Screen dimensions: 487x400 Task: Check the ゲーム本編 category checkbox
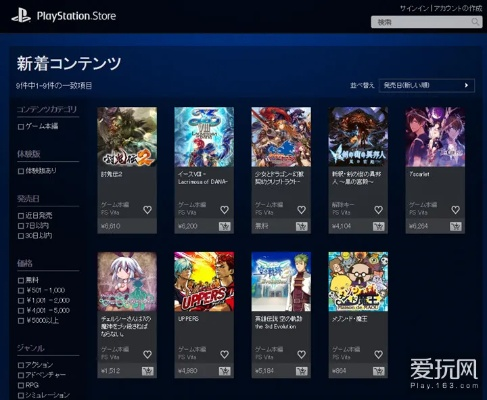pyautogui.click(x=21, y=127)
